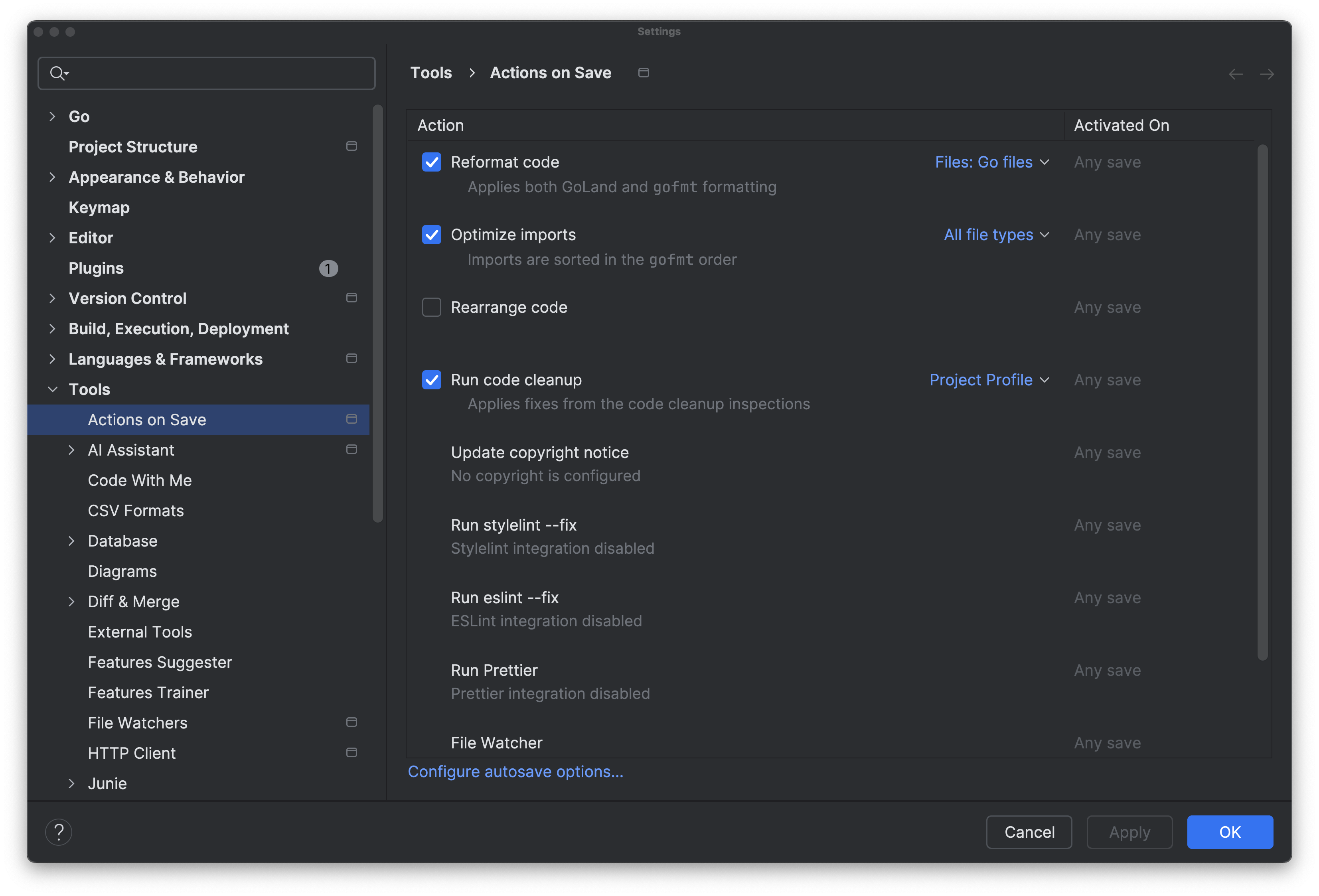The width and height of the screenshot is (1319, 896).
Task: Uncheck Optimize imports
Action: [x=431, y=234]
